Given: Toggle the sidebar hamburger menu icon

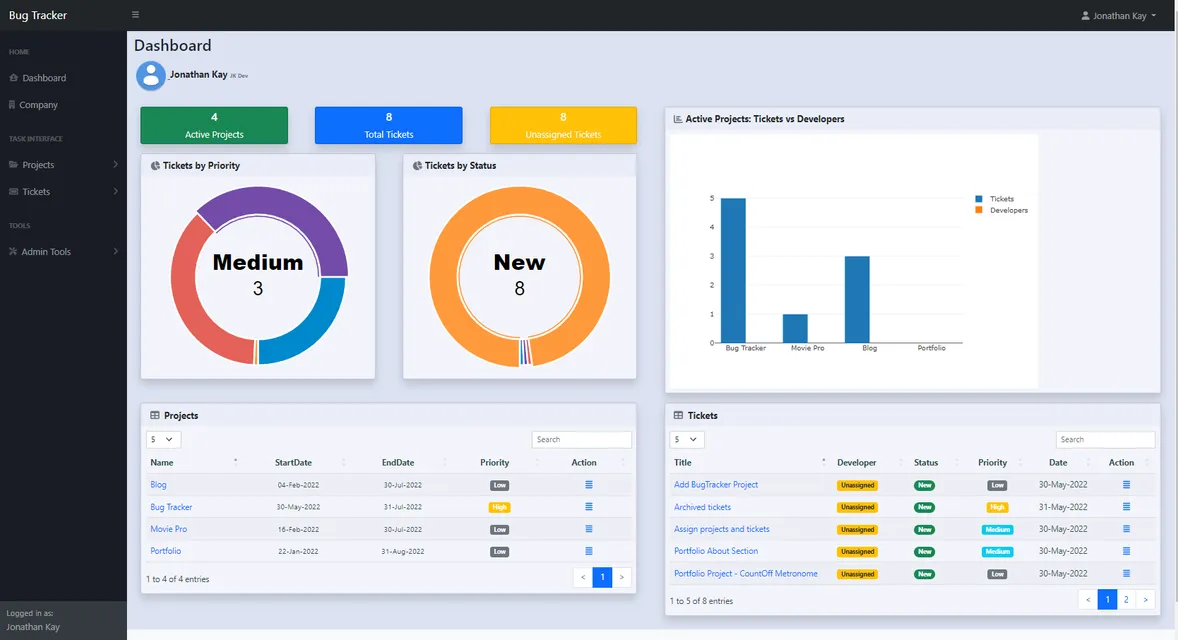Looking at the screenshot, I should tap(135, 14).
